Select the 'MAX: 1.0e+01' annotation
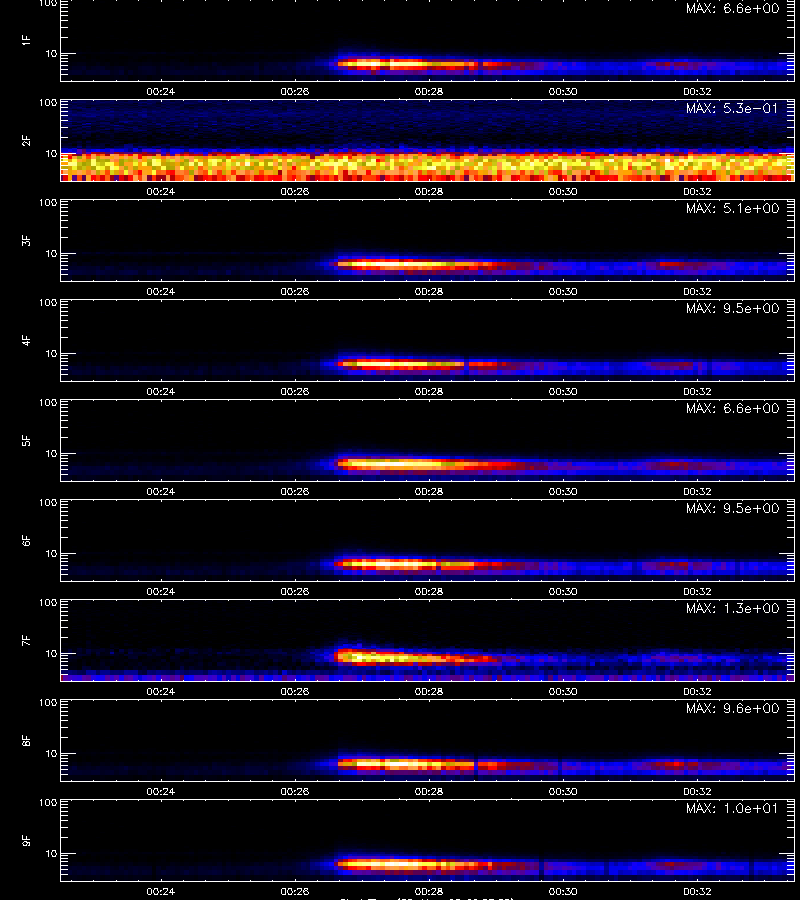Viewport: 800px width, 900px height. pyautogui.click(x=732, y=808)
